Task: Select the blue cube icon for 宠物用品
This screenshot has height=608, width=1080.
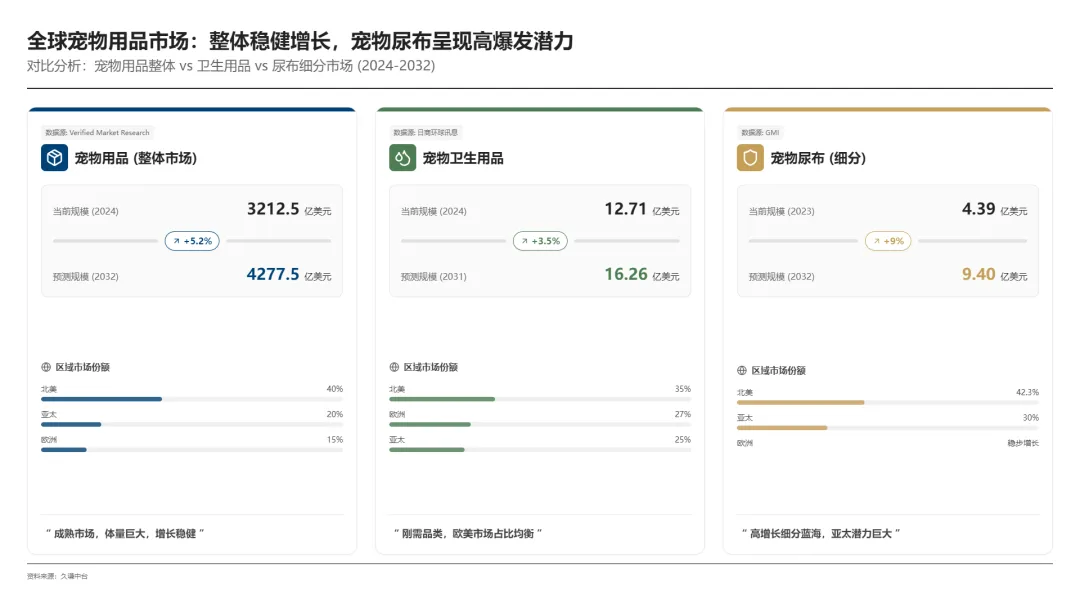Action: pyautogui.click(x=52, y=158)
